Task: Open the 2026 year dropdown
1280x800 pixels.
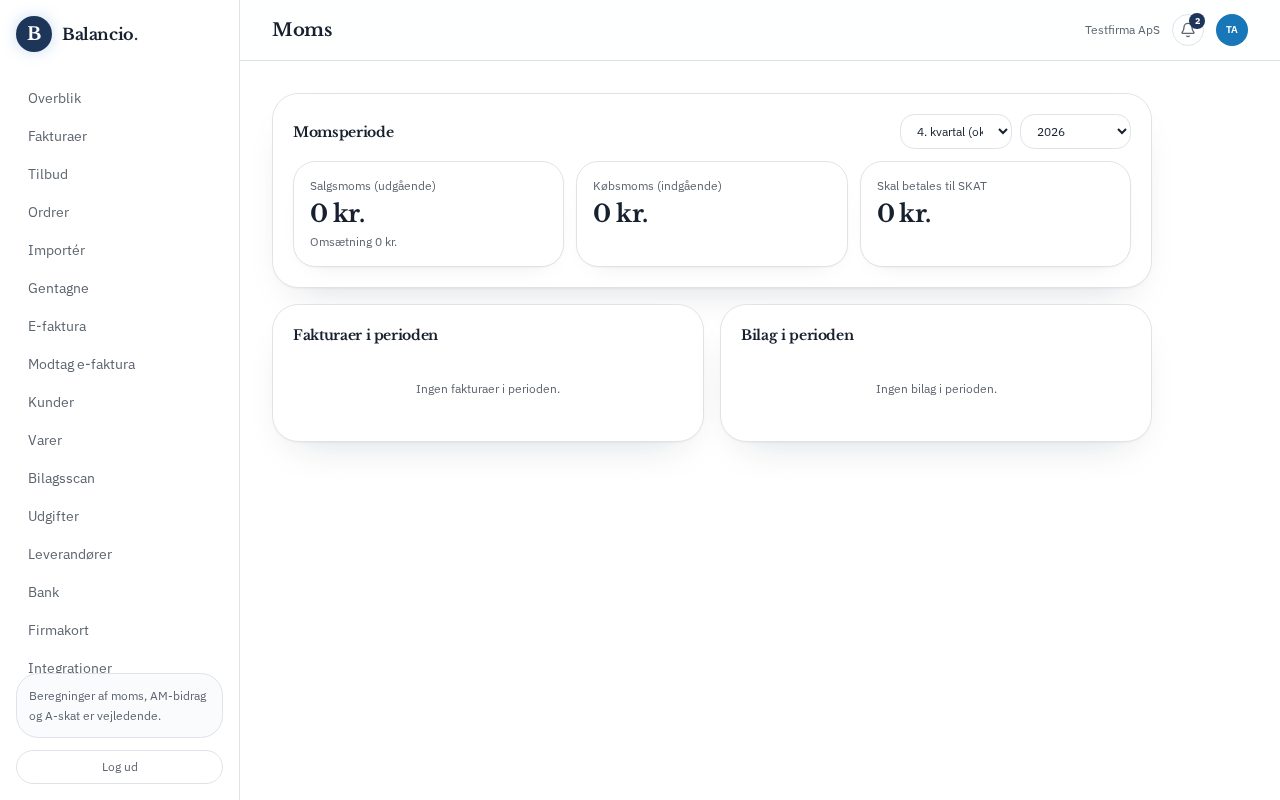Action: coord(1075,132)
